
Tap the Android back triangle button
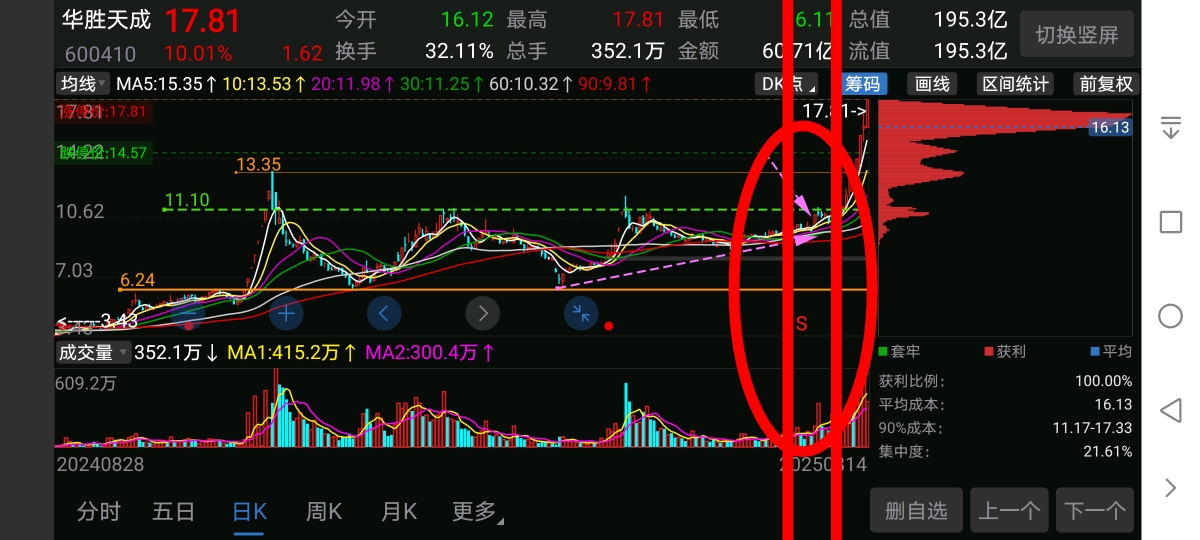click(1170, 411)
